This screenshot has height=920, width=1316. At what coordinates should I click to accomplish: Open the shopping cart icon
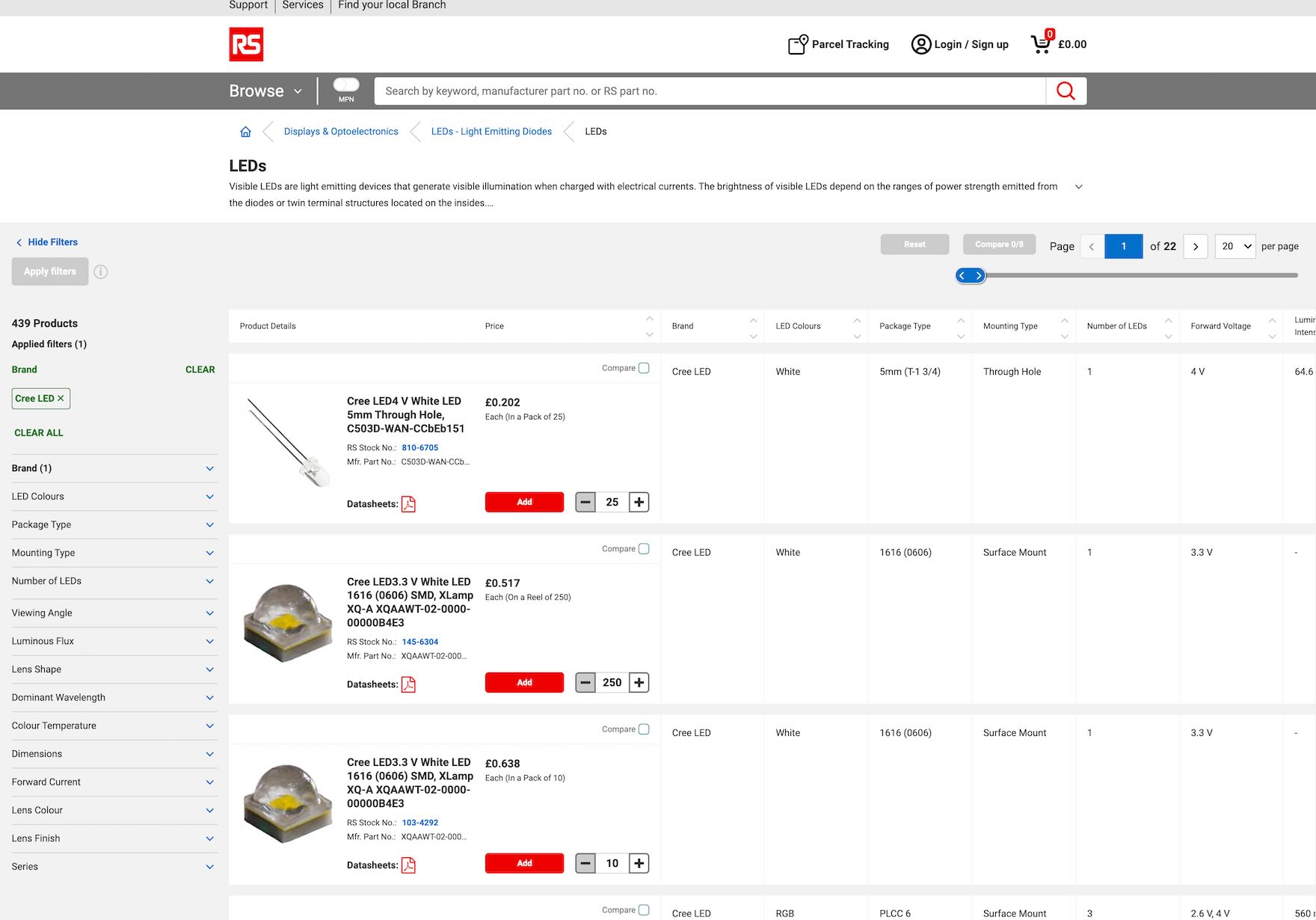[1040, 44]
